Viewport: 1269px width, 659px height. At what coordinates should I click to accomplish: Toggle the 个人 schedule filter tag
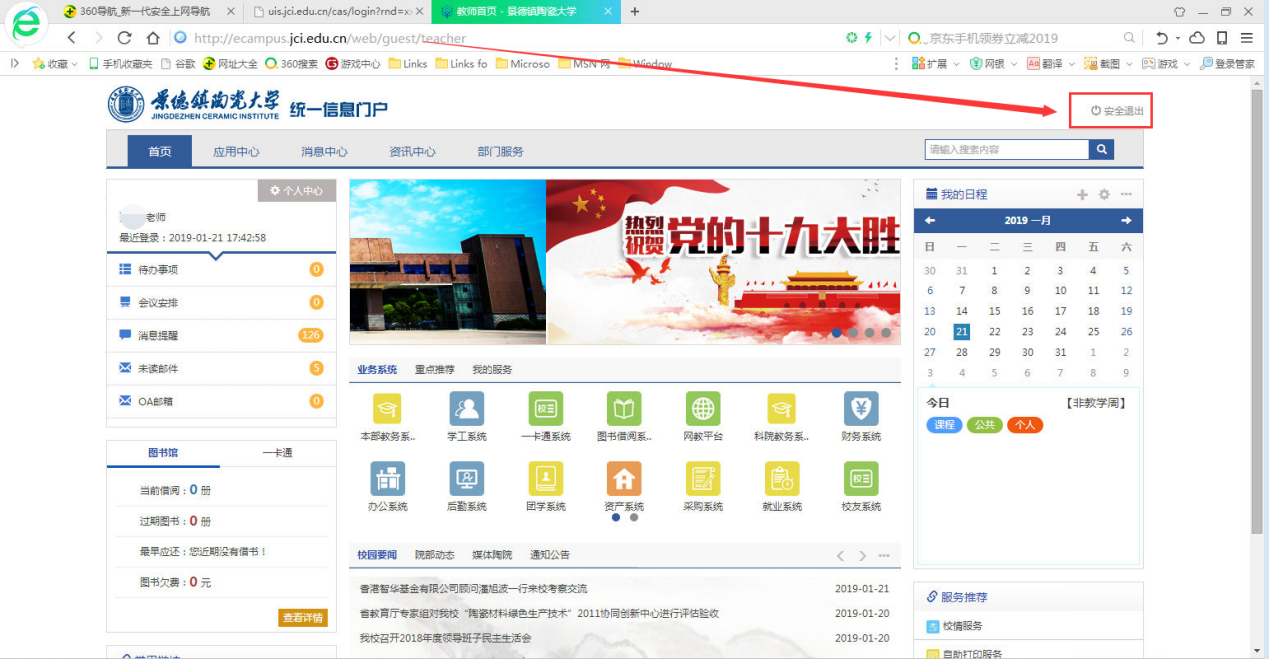(1024, 425)
